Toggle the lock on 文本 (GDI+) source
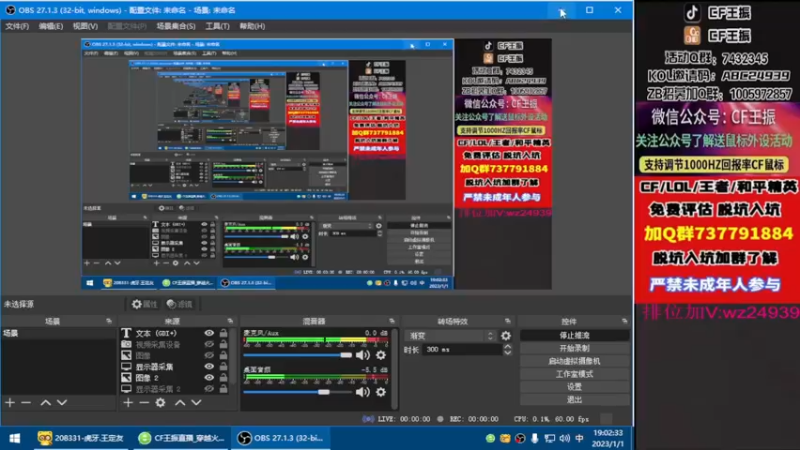The height and width of the screenshot is (450, 800). (223, 333)
